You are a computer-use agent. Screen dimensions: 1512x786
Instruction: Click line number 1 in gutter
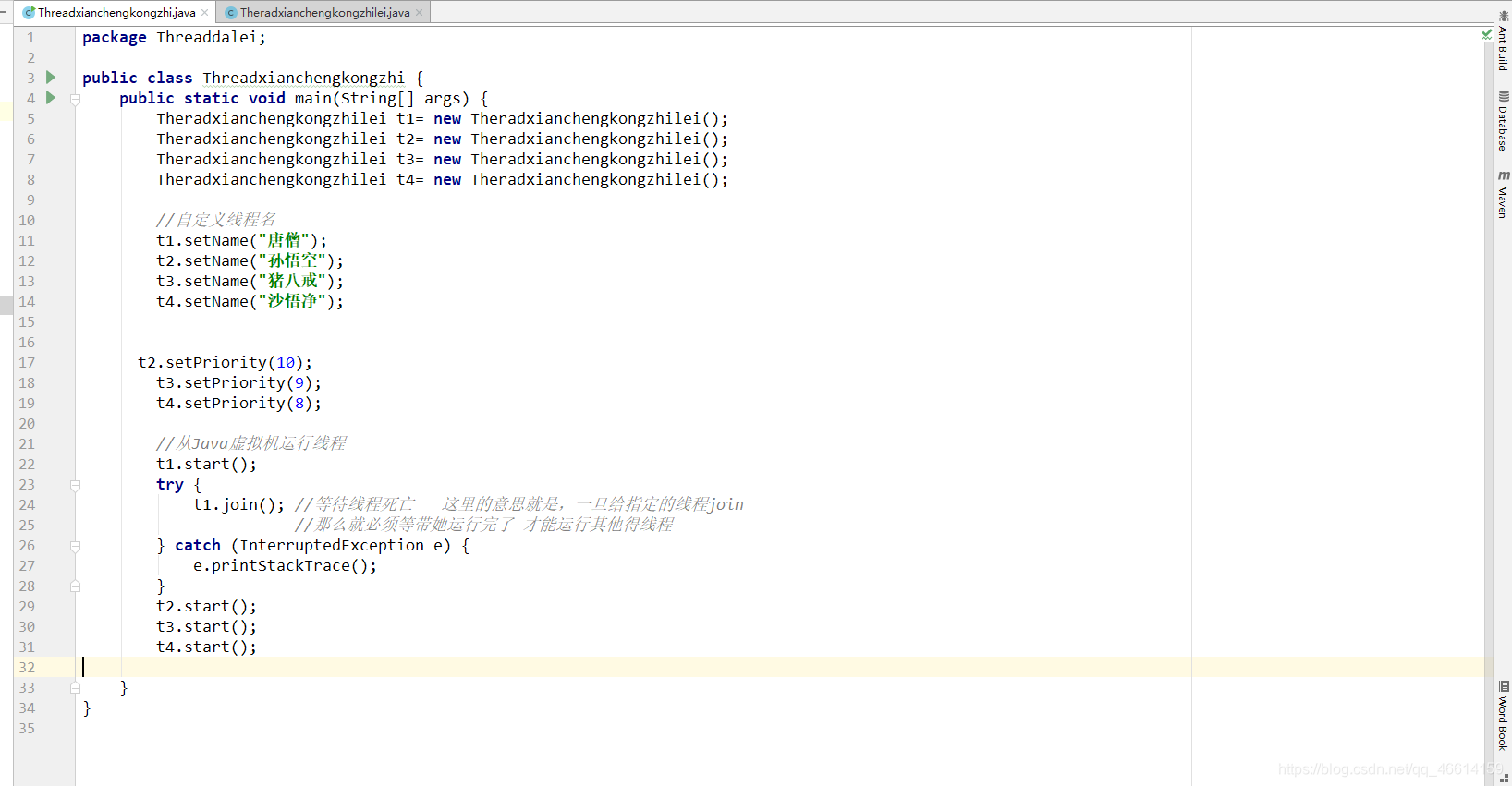30,37
